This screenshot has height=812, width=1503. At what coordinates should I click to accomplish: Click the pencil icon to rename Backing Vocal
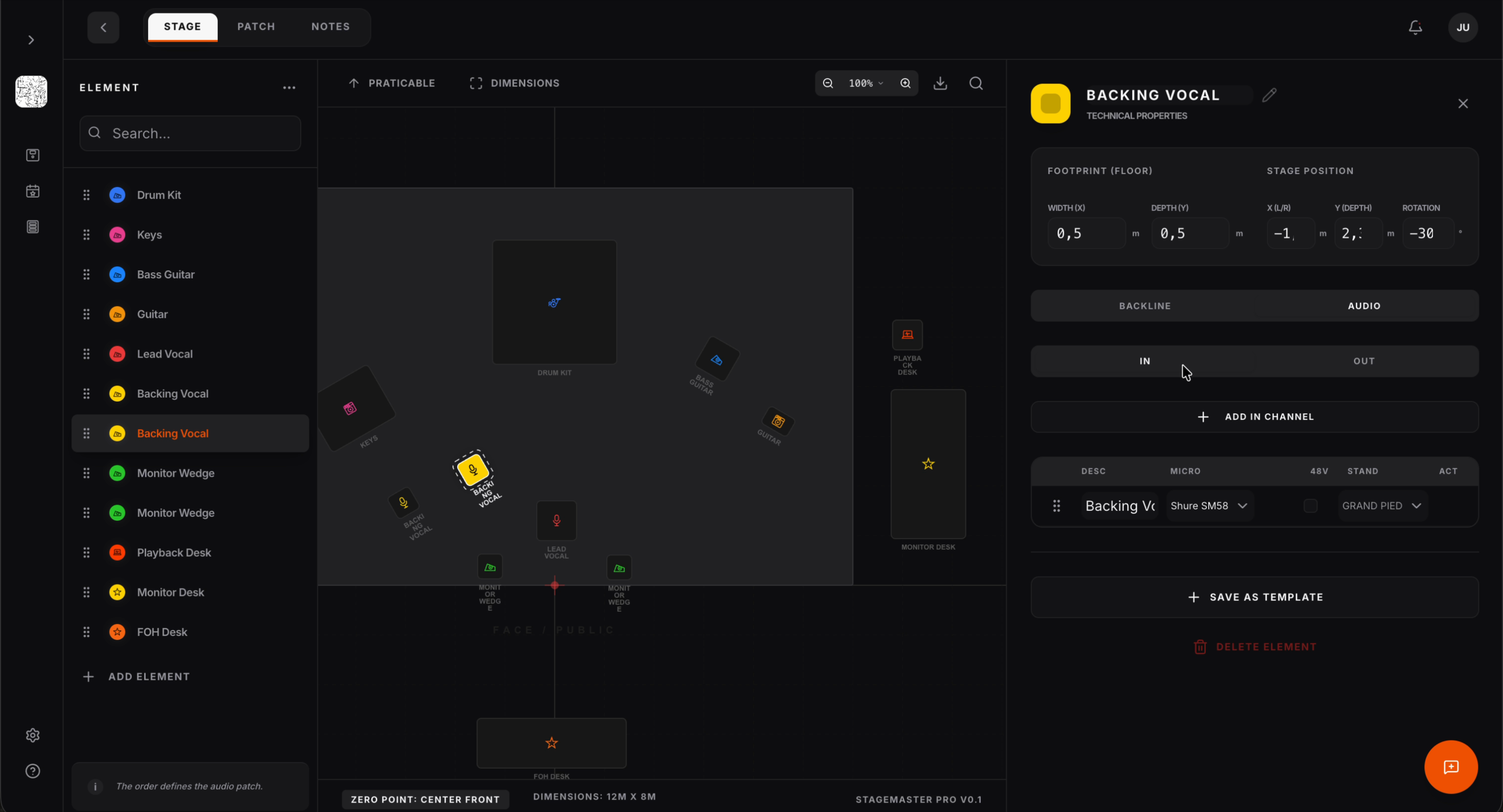click(x=1269, y=95)
